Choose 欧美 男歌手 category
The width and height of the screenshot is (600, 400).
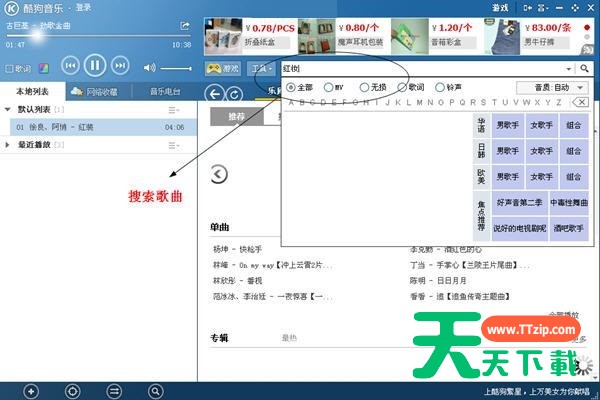tap(508, 176)
